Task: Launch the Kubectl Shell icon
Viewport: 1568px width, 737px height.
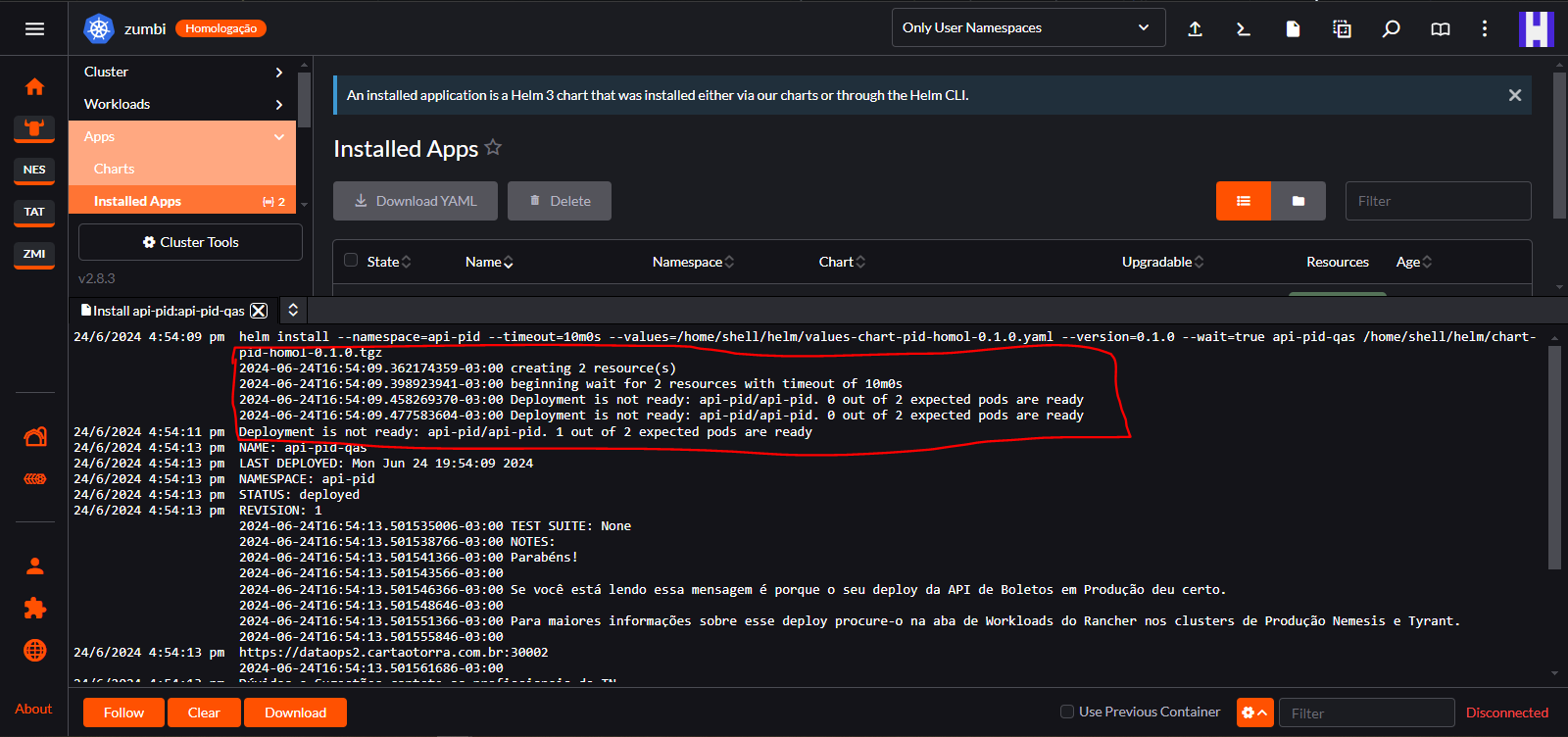Action: coord(1244,28)
